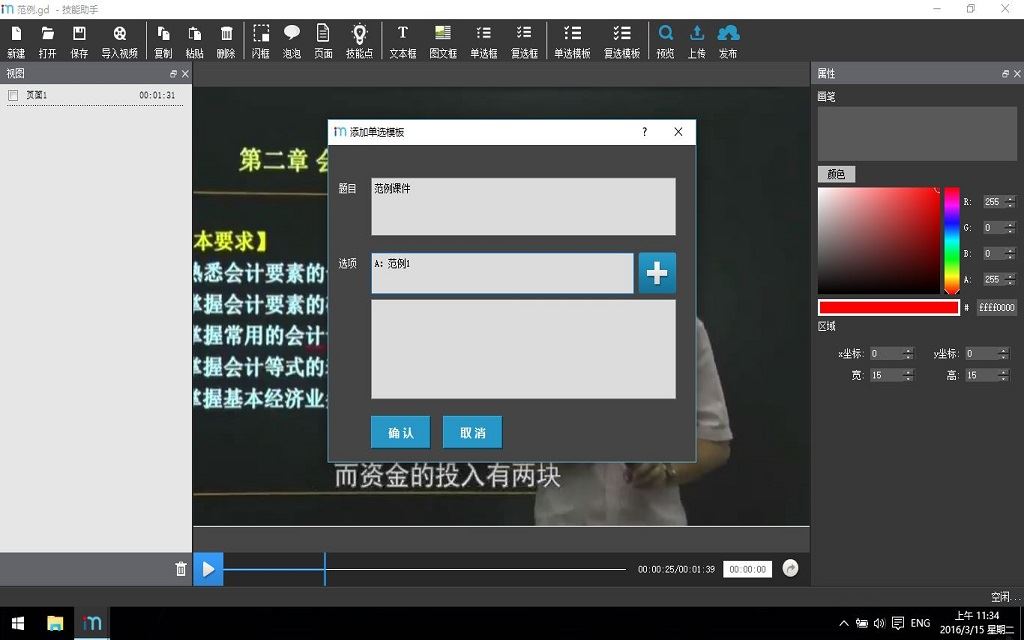This screenshot has height=640, width=1024.
Task: Select the 复选框 multiple choice tool
Action: [524, 41]
